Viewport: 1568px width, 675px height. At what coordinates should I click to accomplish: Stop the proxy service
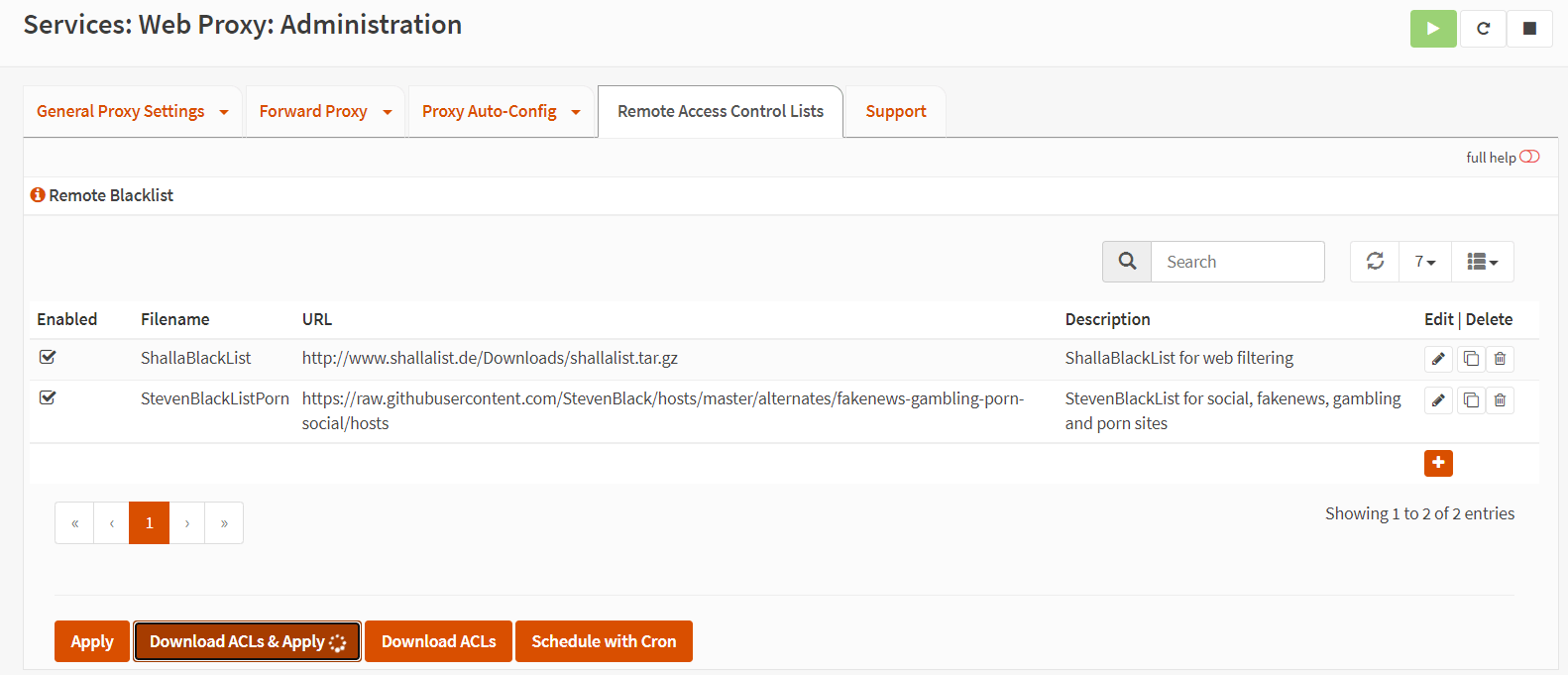tap(1529, 29)
